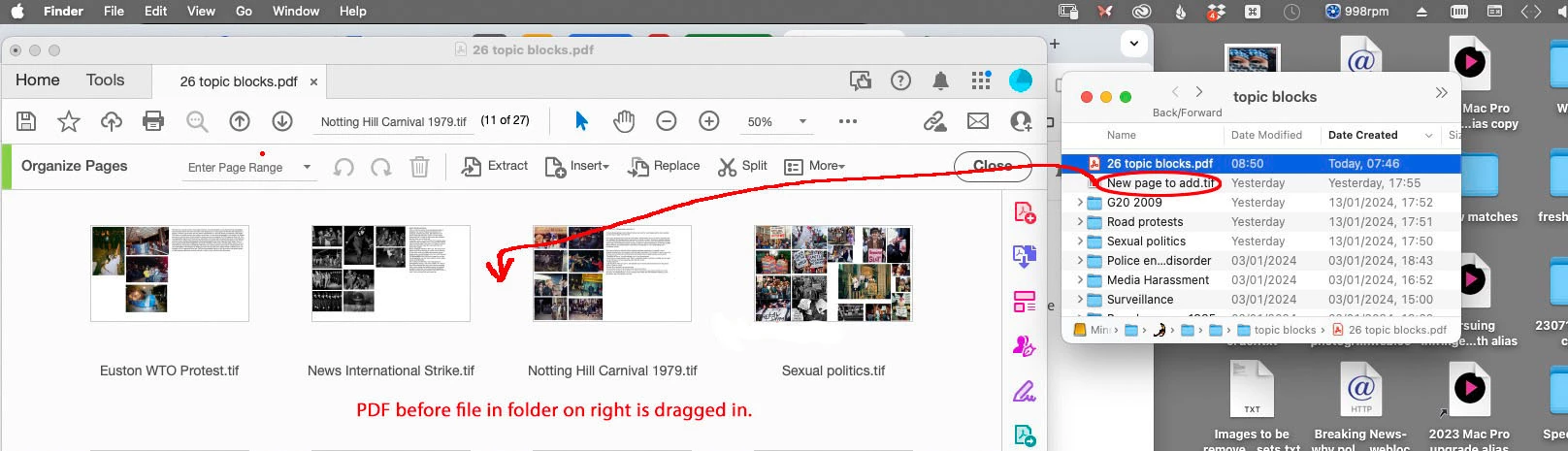Select the Euston WTO Protest.tif page thumbnail
Screen dimensions: 1568x451
click(x=170, y=274)
